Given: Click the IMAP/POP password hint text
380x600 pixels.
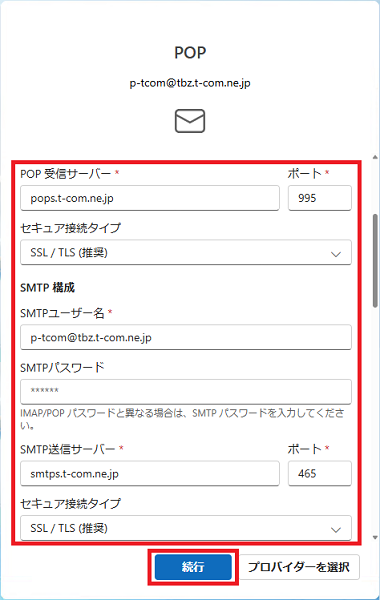Looking at the screenshot, I should [x=182, y=419].
